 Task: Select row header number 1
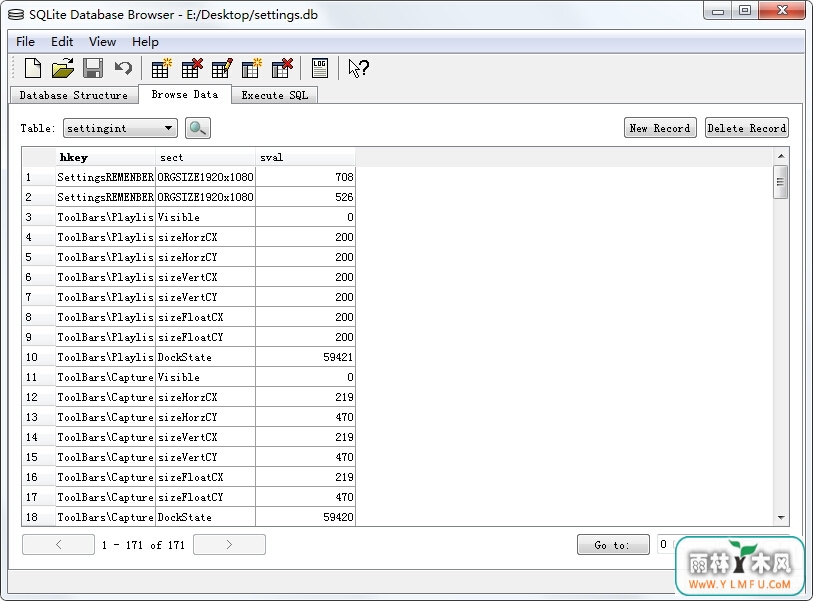point(39,177)
